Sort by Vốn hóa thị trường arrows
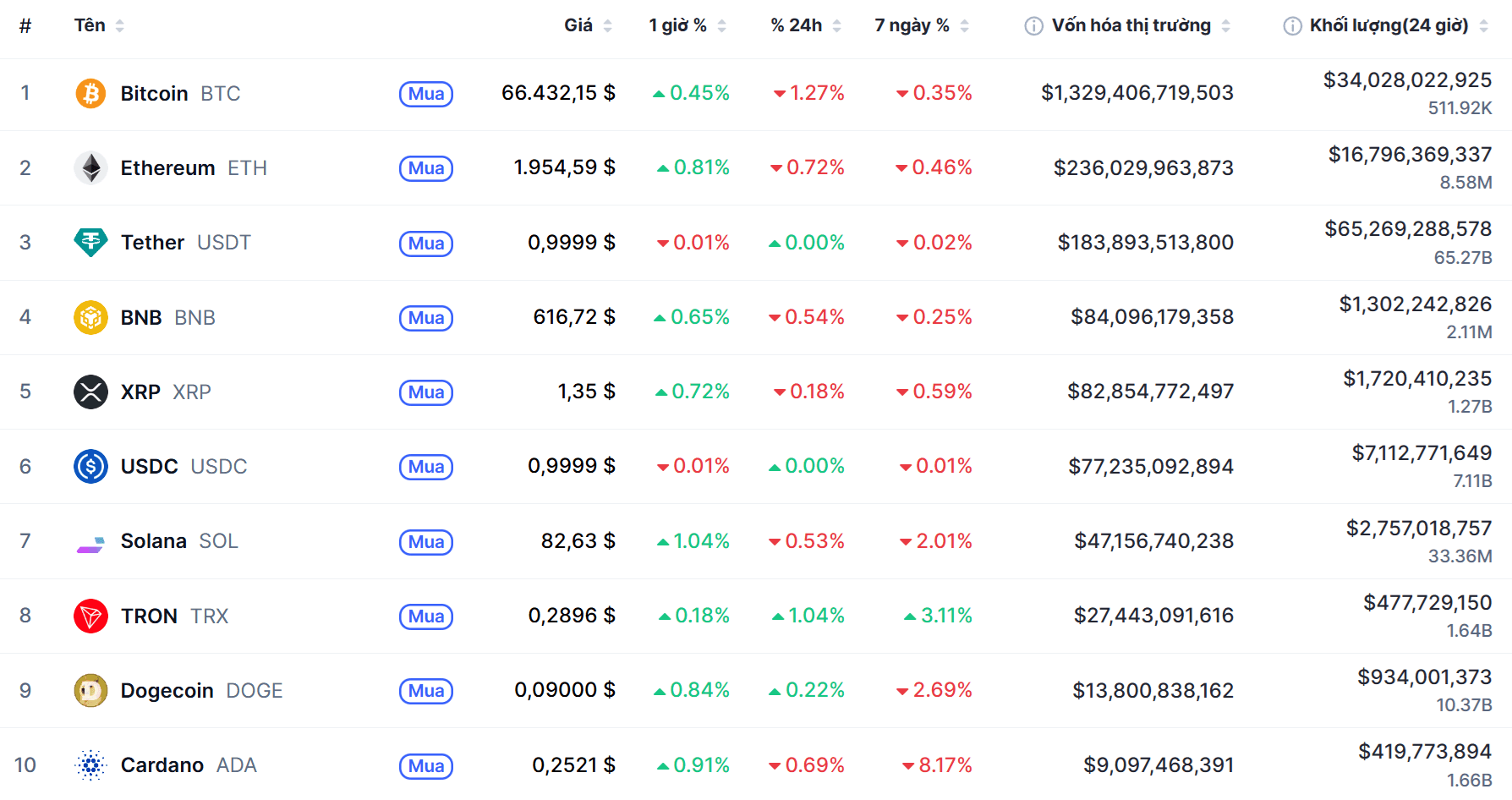Image resolution: width=1512 pixels, height=800 pixels. [x=1225, y=26]
